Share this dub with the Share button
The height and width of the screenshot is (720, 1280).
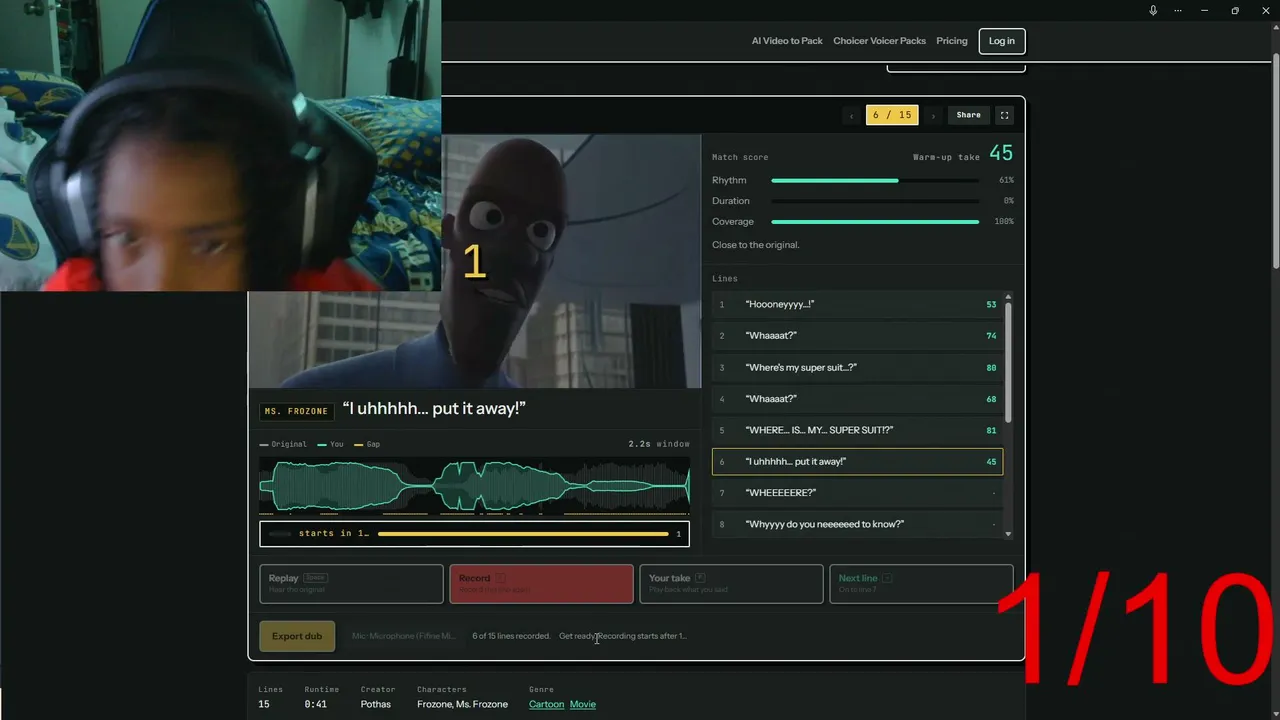point(969,115)
